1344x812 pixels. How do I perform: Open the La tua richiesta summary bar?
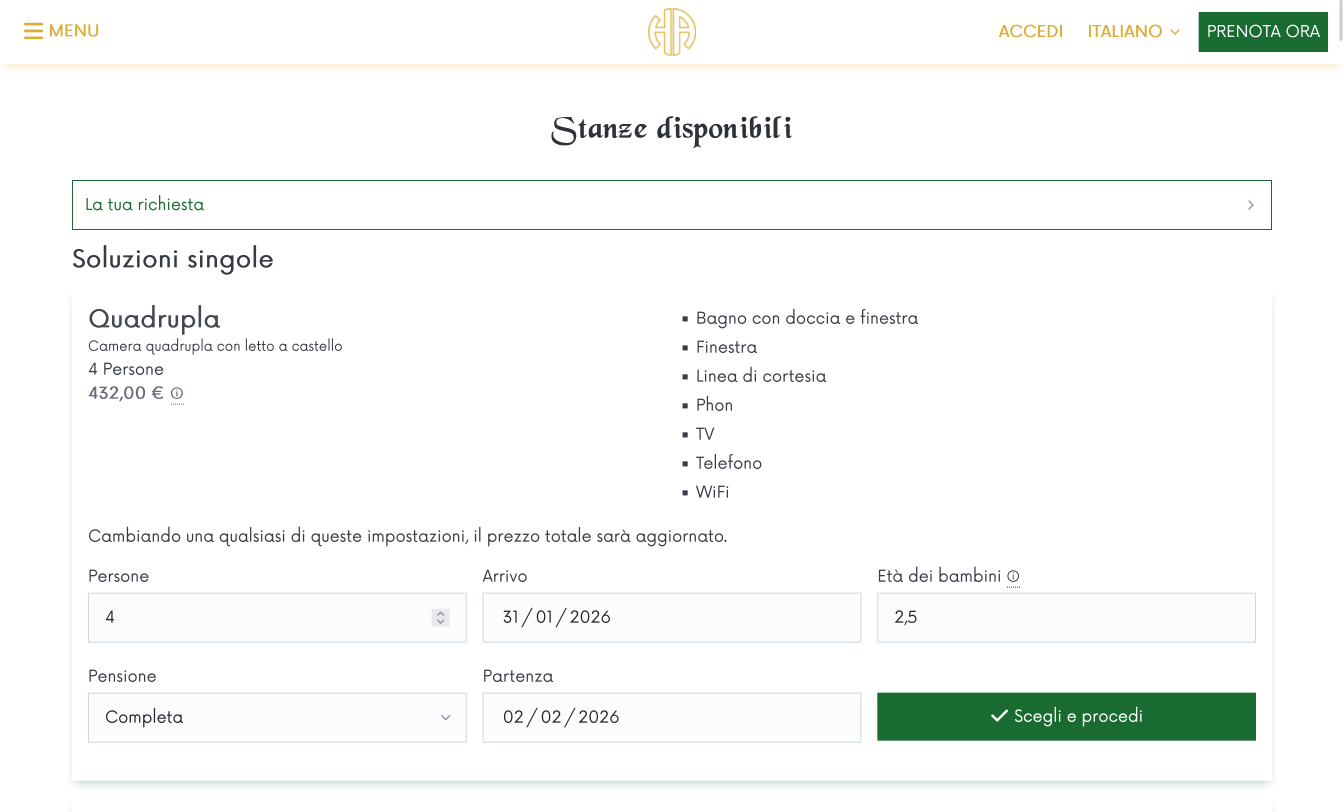(672, 204)
